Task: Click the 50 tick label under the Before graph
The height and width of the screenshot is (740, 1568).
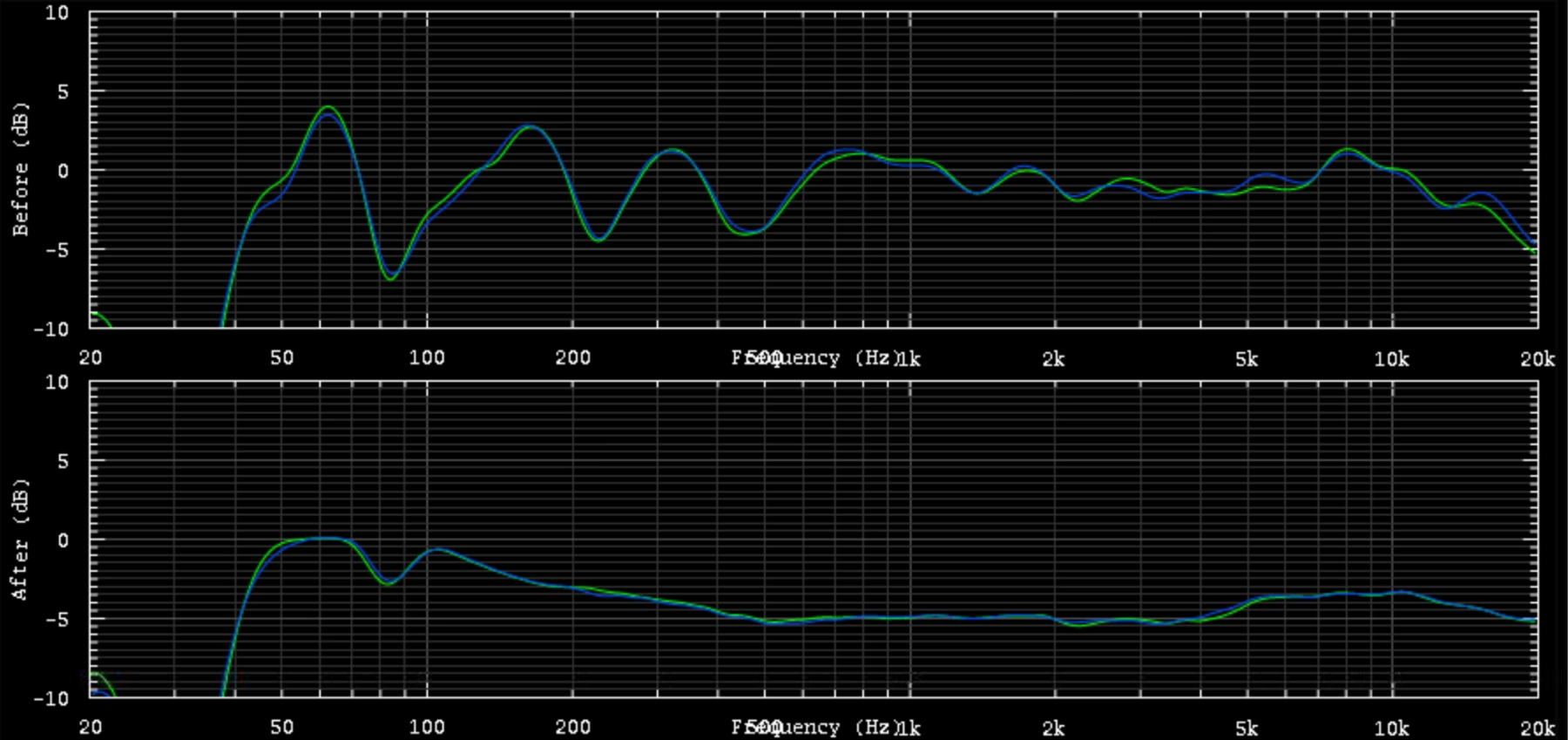Action: 281,358
